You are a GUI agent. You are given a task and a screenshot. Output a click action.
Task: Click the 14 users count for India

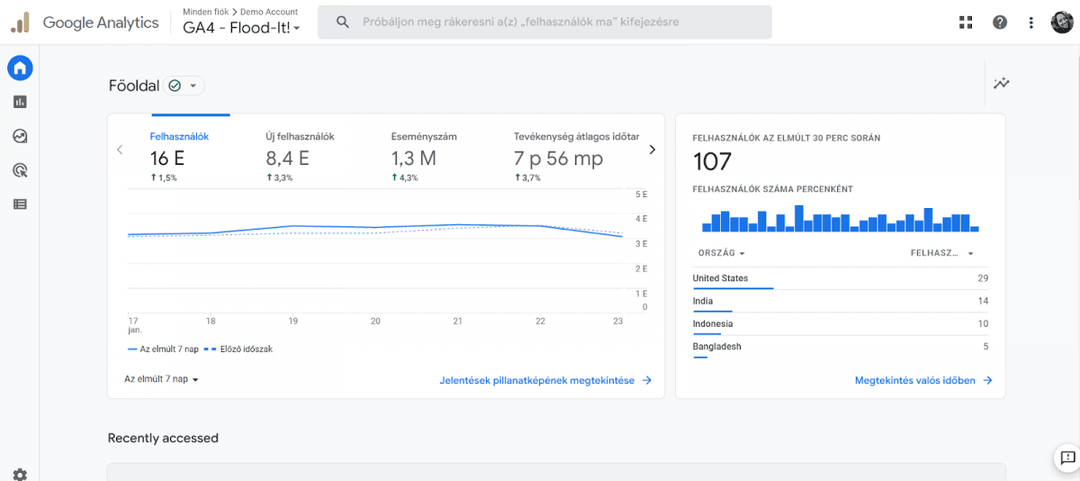[x=983, y=301]
